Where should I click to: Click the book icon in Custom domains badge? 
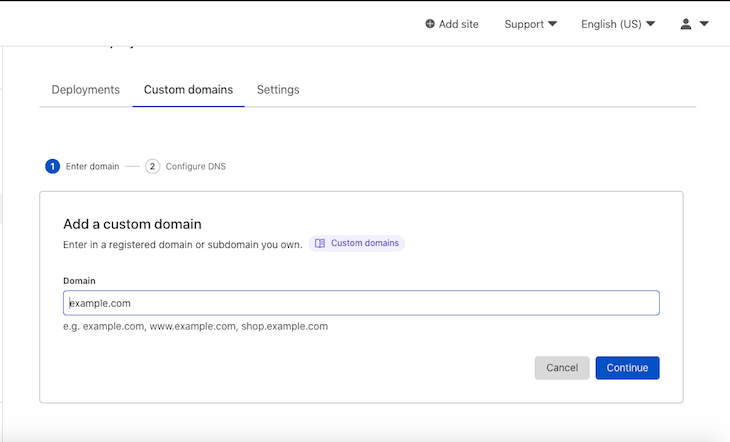click(x=320, y=244)
